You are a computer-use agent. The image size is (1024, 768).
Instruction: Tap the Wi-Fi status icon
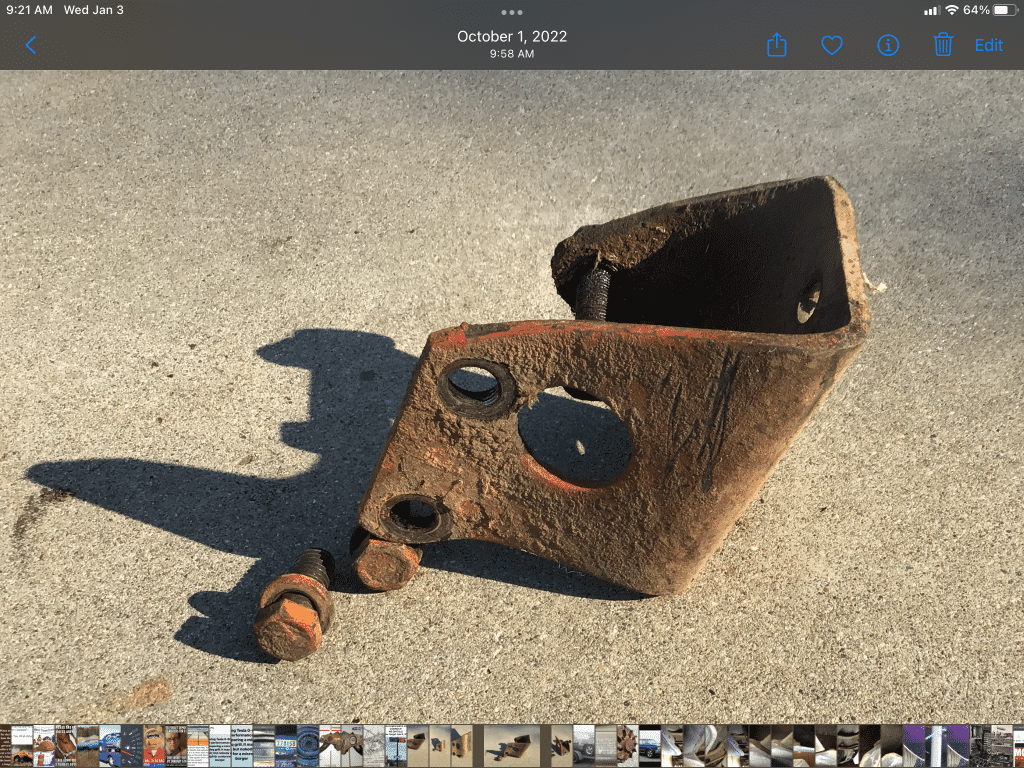(951, 10)
